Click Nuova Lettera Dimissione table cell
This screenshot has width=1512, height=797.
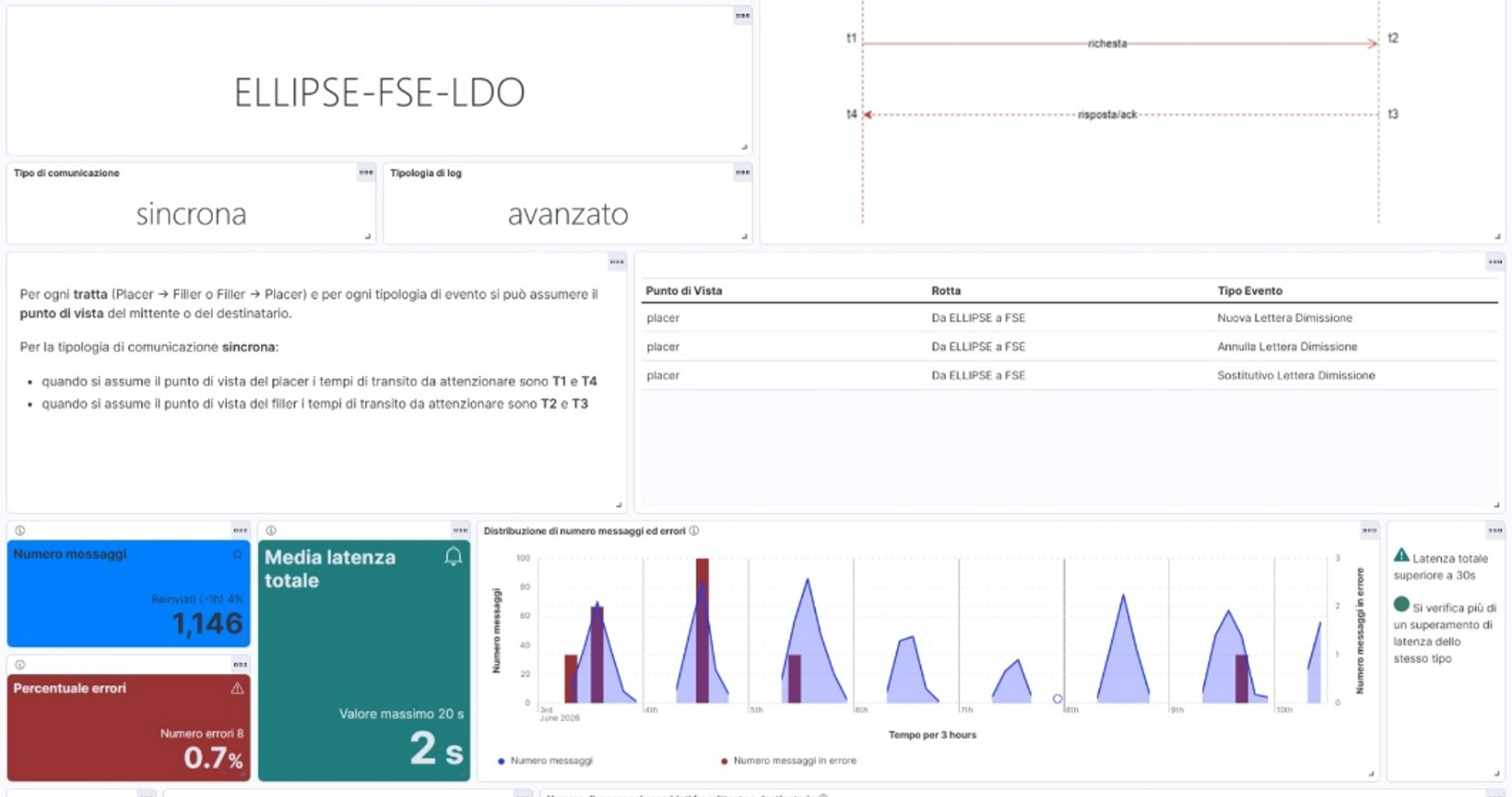1284,317
